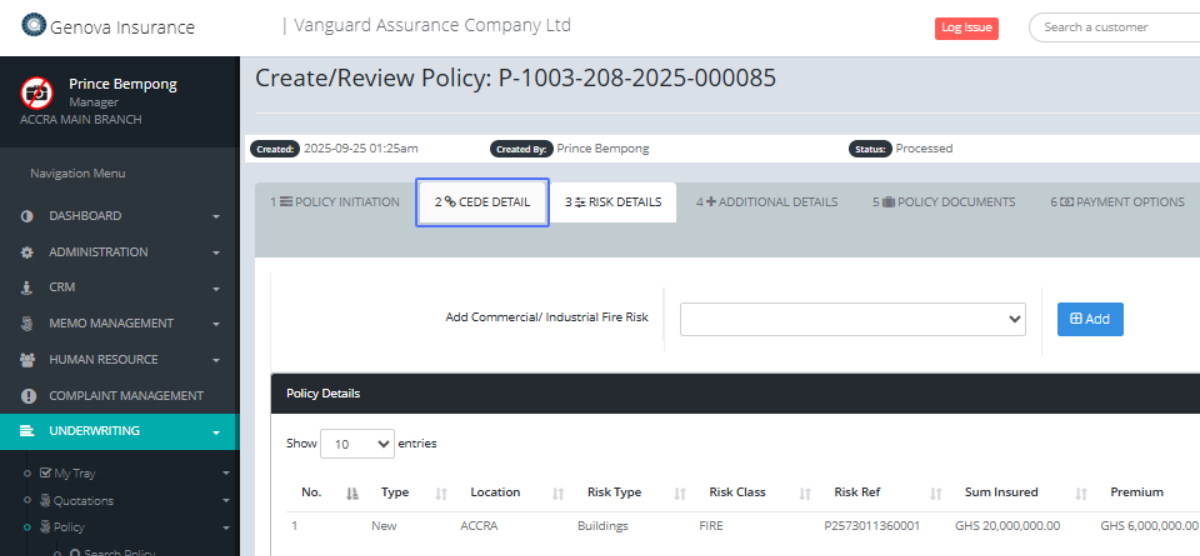
Task: Open the show entries count dropdown
Action: click(x=357, y=444)
